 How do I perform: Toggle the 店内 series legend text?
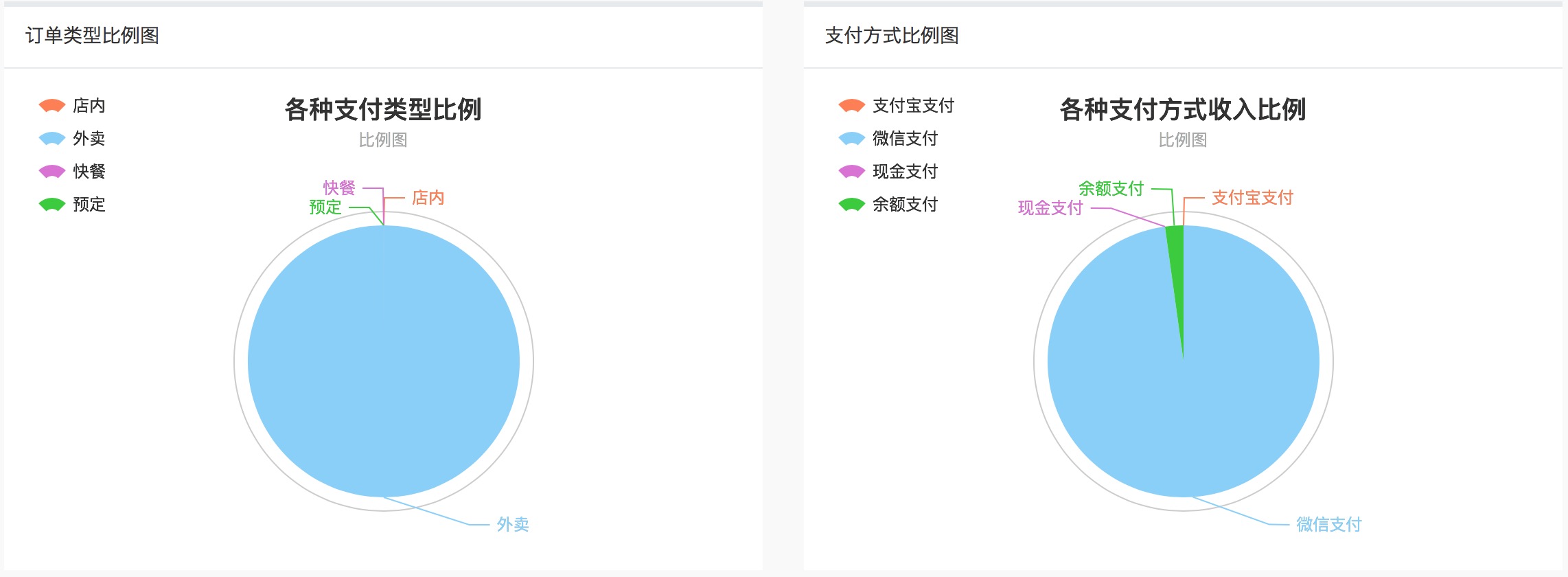click(89, 106)
